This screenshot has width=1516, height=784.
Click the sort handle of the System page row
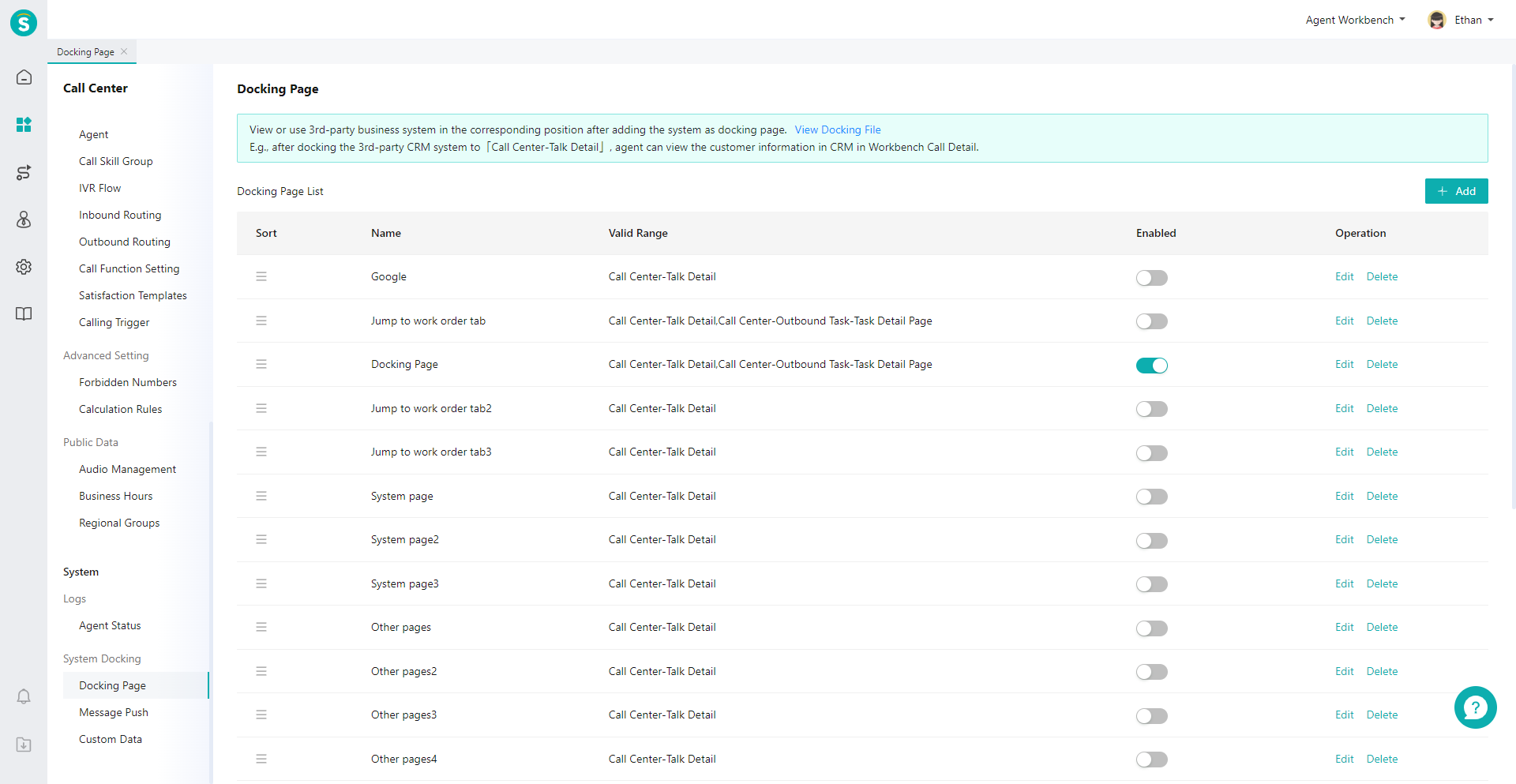261,496
